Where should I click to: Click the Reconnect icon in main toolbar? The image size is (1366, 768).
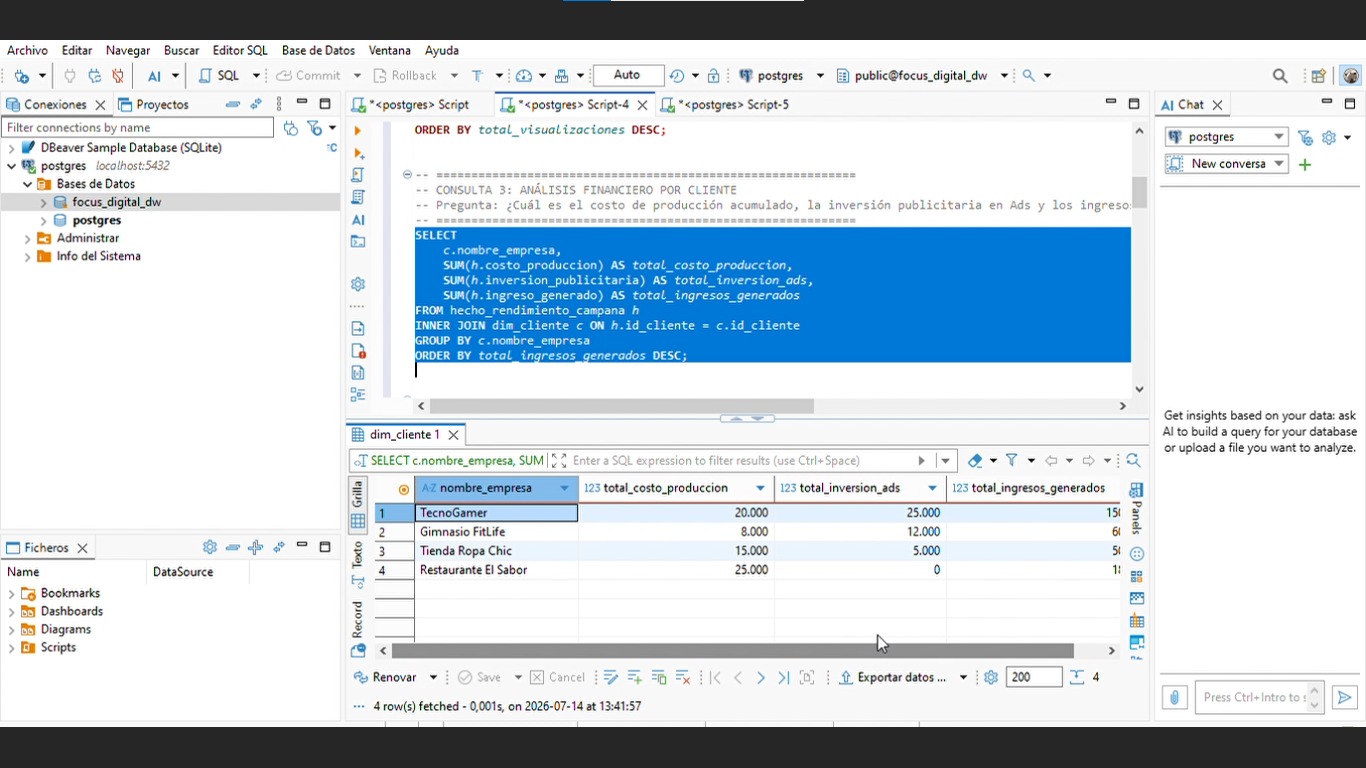pos(94,76)
